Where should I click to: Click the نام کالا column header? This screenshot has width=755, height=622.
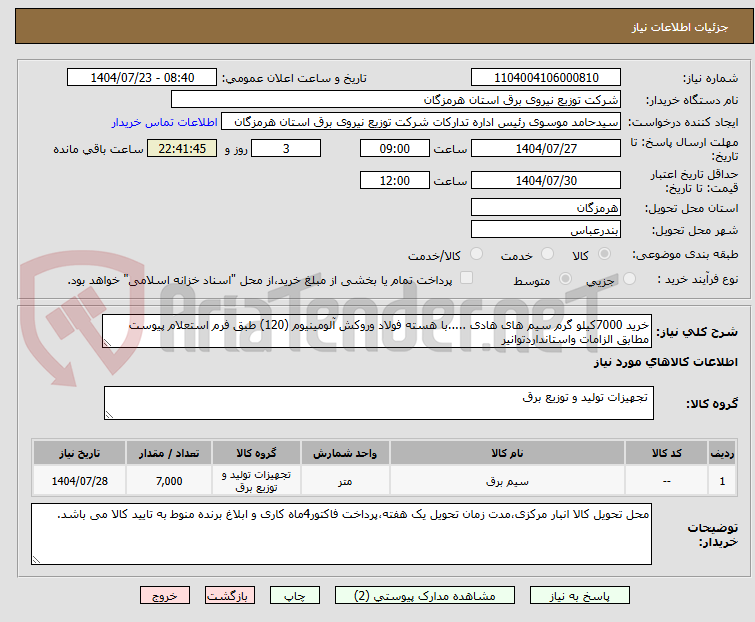[x=501, y=453]
